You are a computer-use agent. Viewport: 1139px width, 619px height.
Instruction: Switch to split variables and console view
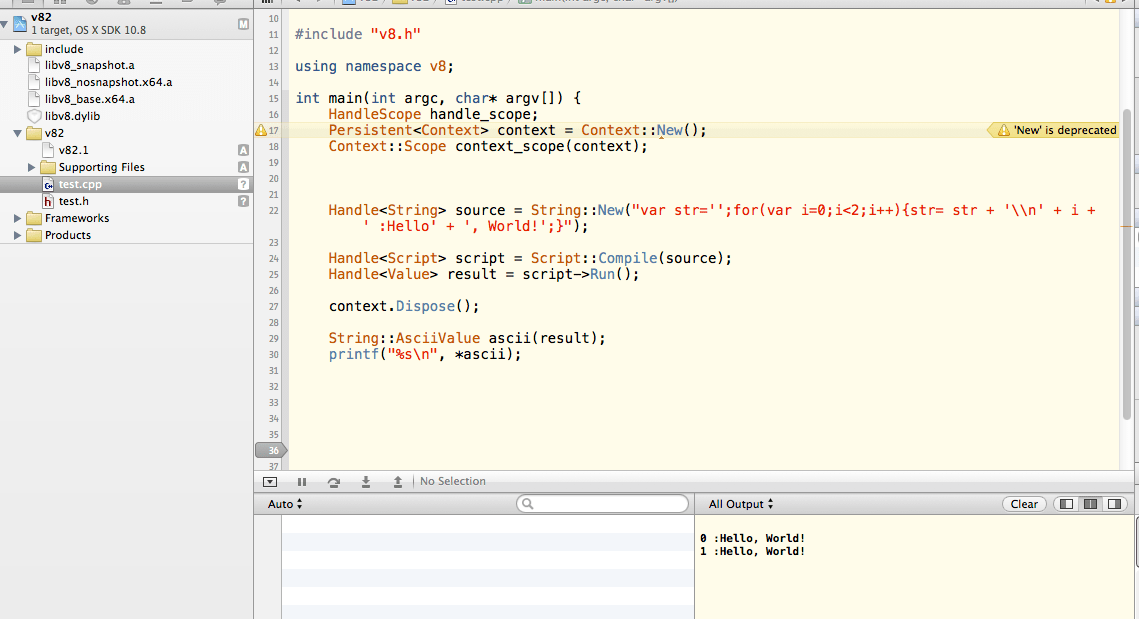click(x=1089, y=503)
